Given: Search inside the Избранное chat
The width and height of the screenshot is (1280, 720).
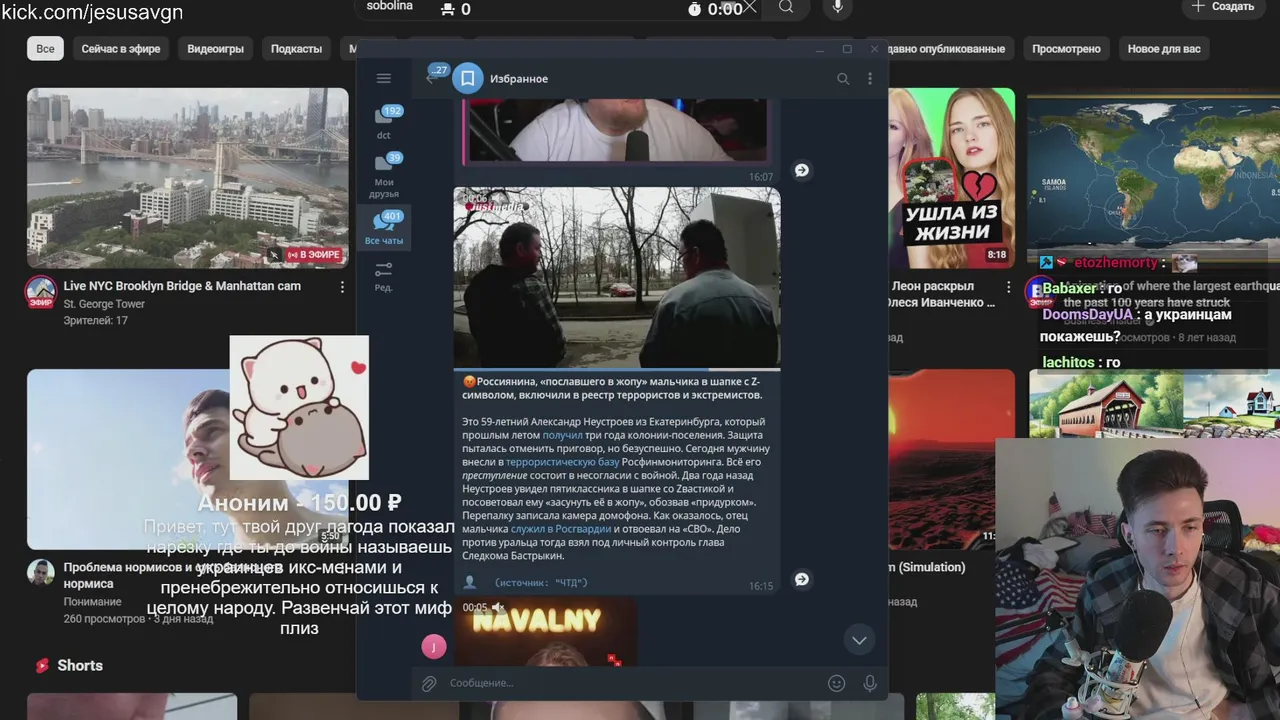Looking at the screenshot, I should pos(843,79).
